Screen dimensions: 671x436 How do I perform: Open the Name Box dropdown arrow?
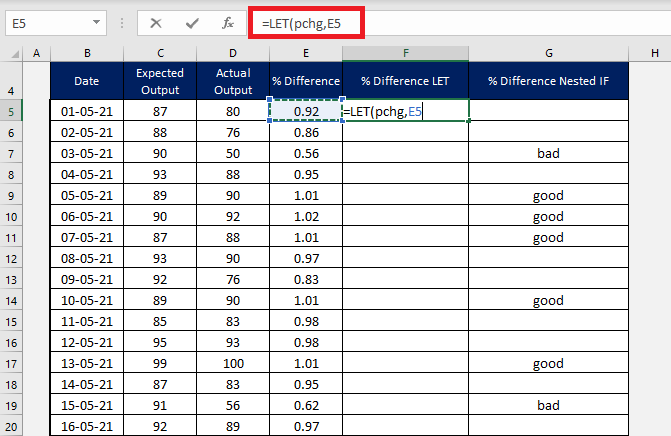coord(96,22)
